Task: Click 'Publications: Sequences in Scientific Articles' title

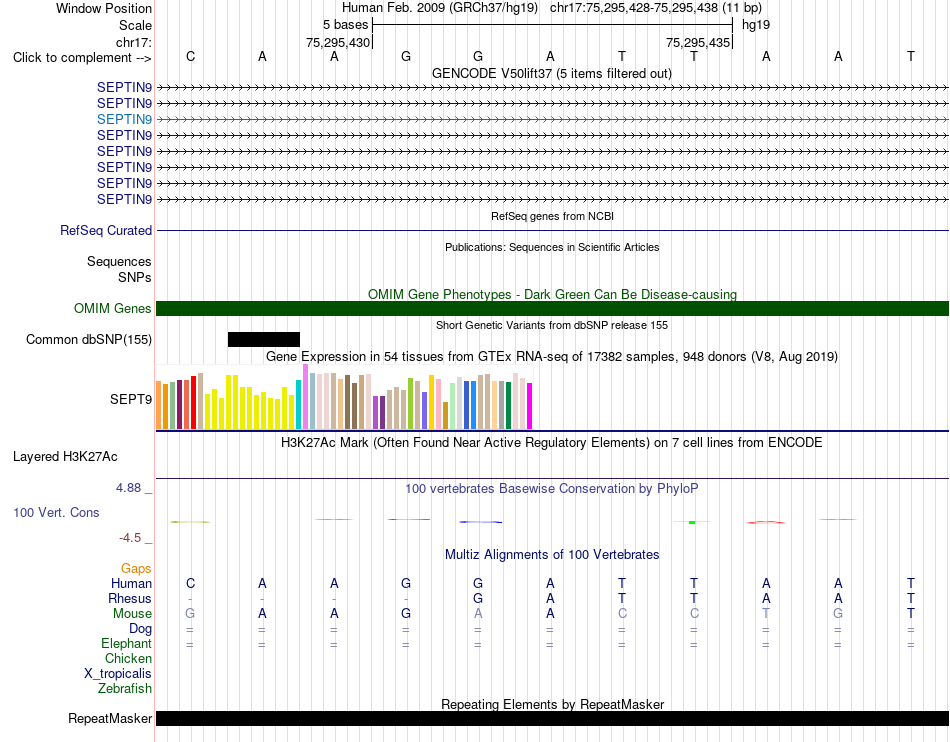Action: coord(552,247)
